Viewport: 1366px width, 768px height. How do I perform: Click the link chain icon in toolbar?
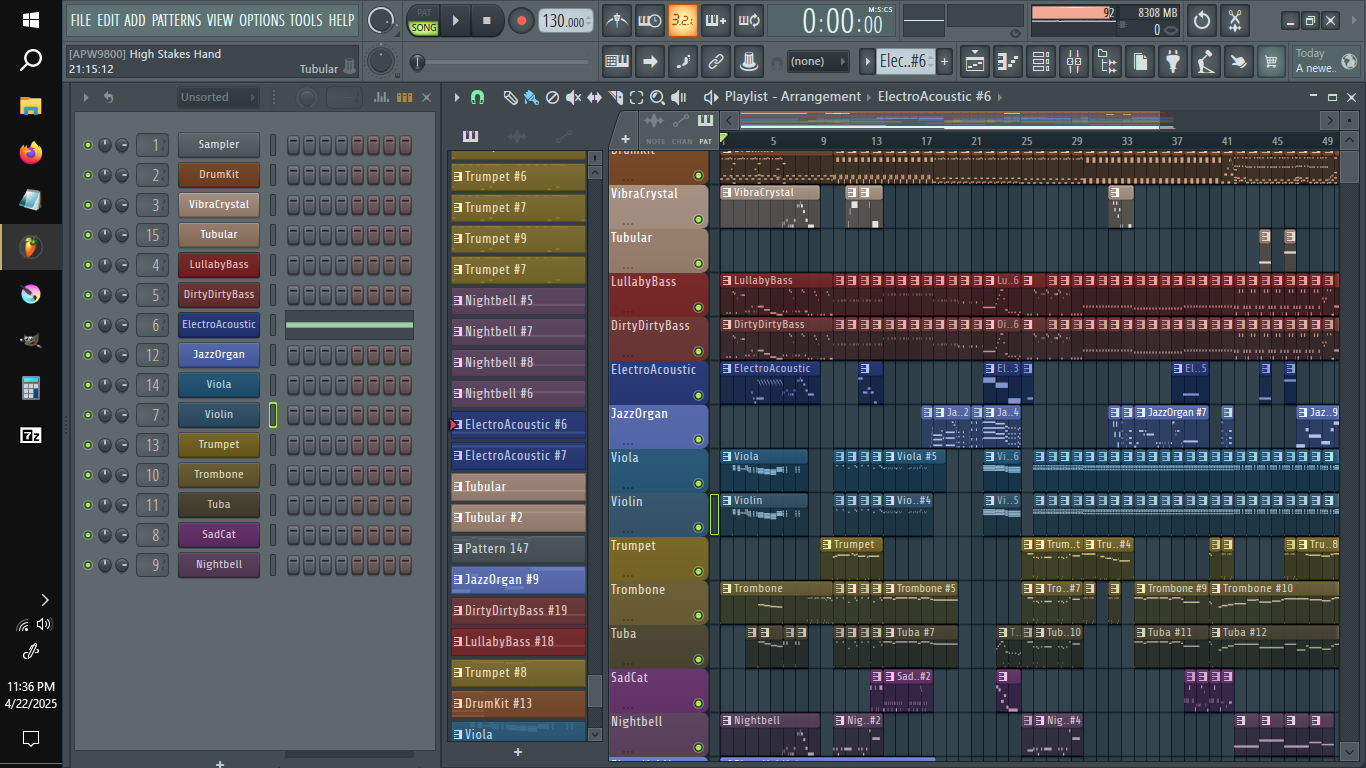pos(716,62)
